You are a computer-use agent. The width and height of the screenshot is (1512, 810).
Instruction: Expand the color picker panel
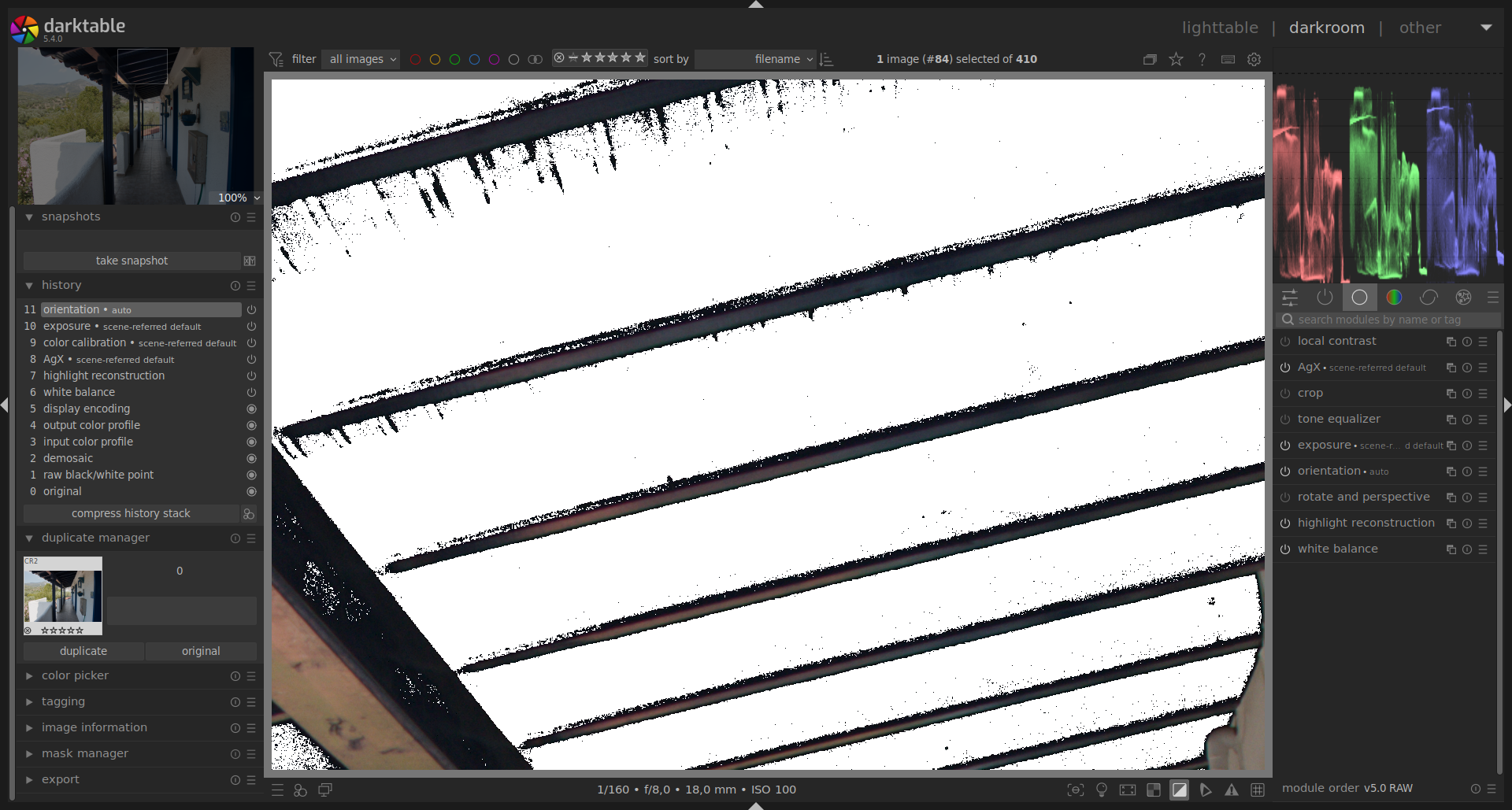[75, 675]
